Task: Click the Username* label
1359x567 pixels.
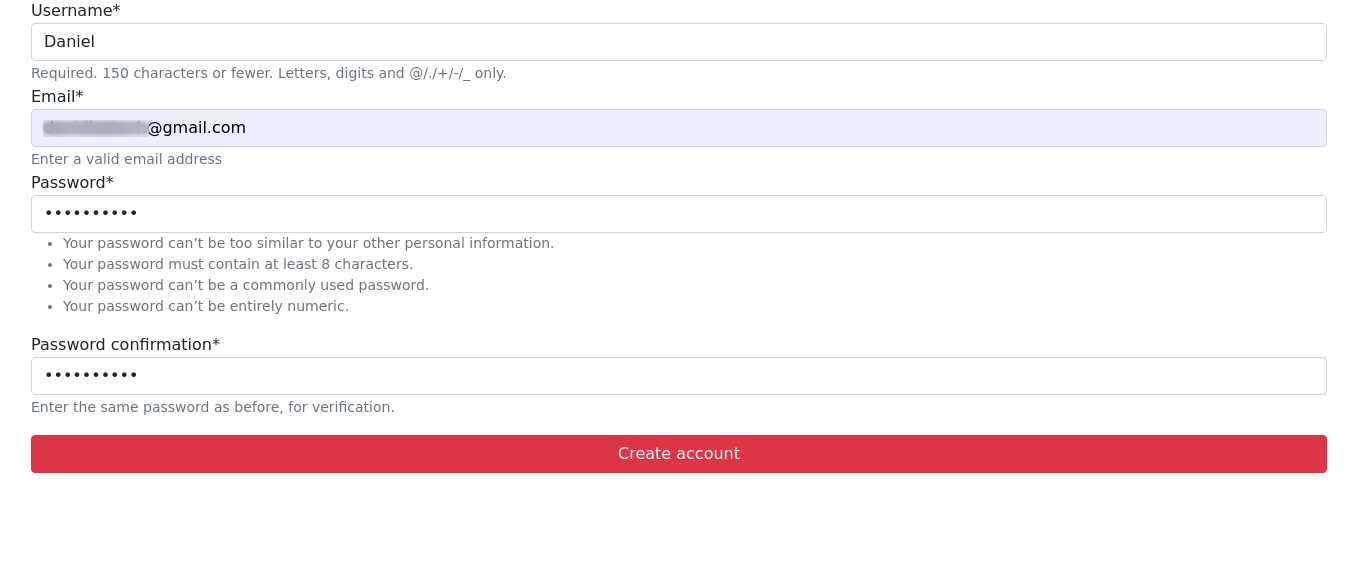Action: 75,11
